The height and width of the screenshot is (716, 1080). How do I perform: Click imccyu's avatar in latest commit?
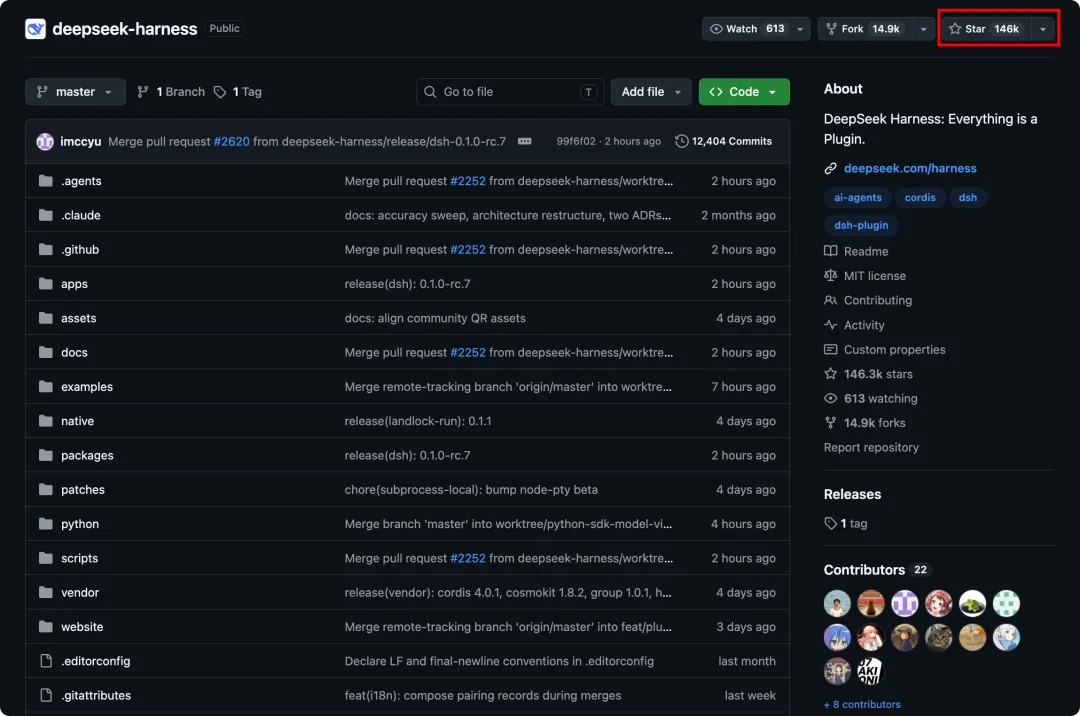tap(45, 141)
